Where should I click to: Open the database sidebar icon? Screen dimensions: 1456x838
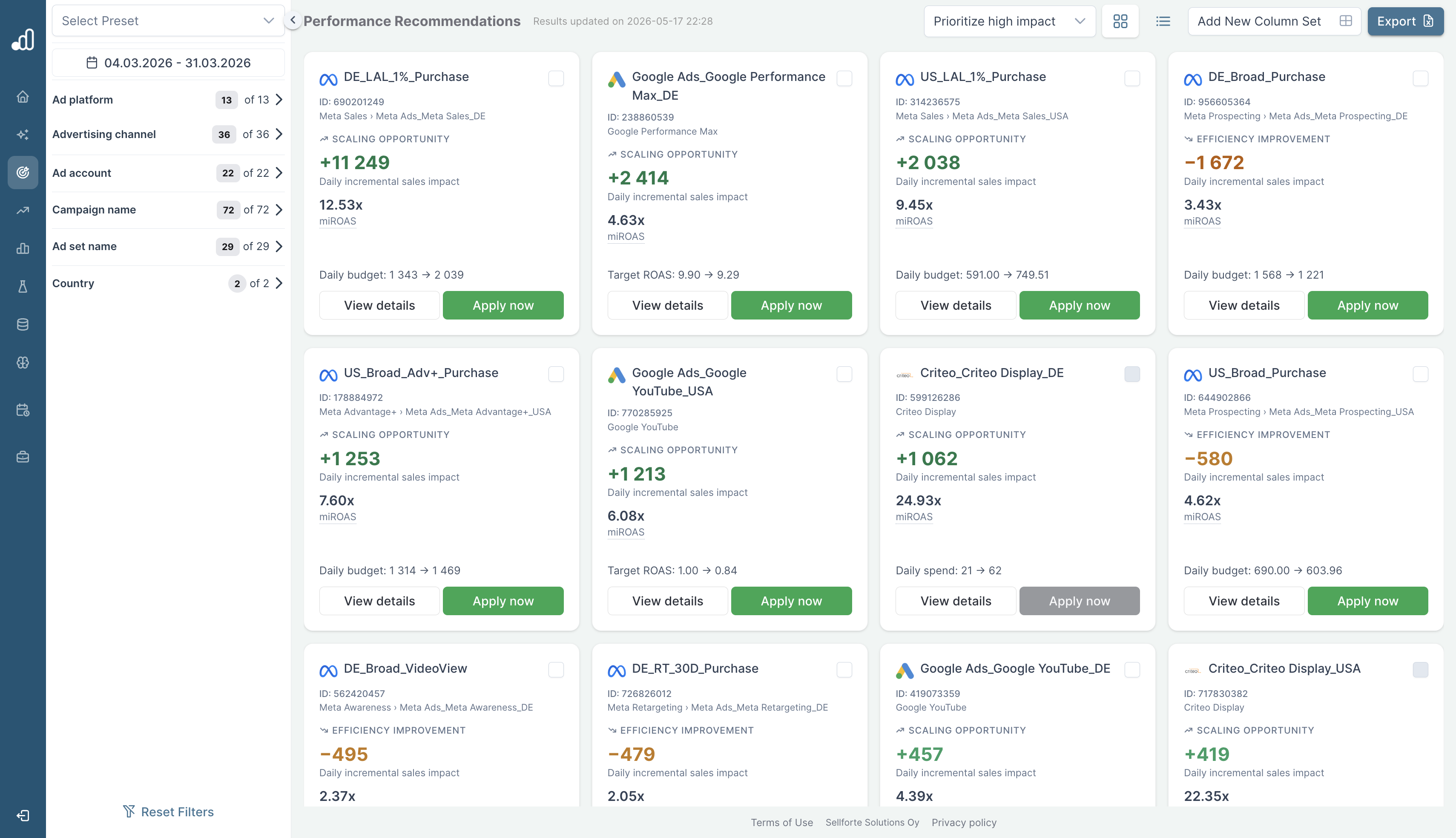tap(23, 325)
